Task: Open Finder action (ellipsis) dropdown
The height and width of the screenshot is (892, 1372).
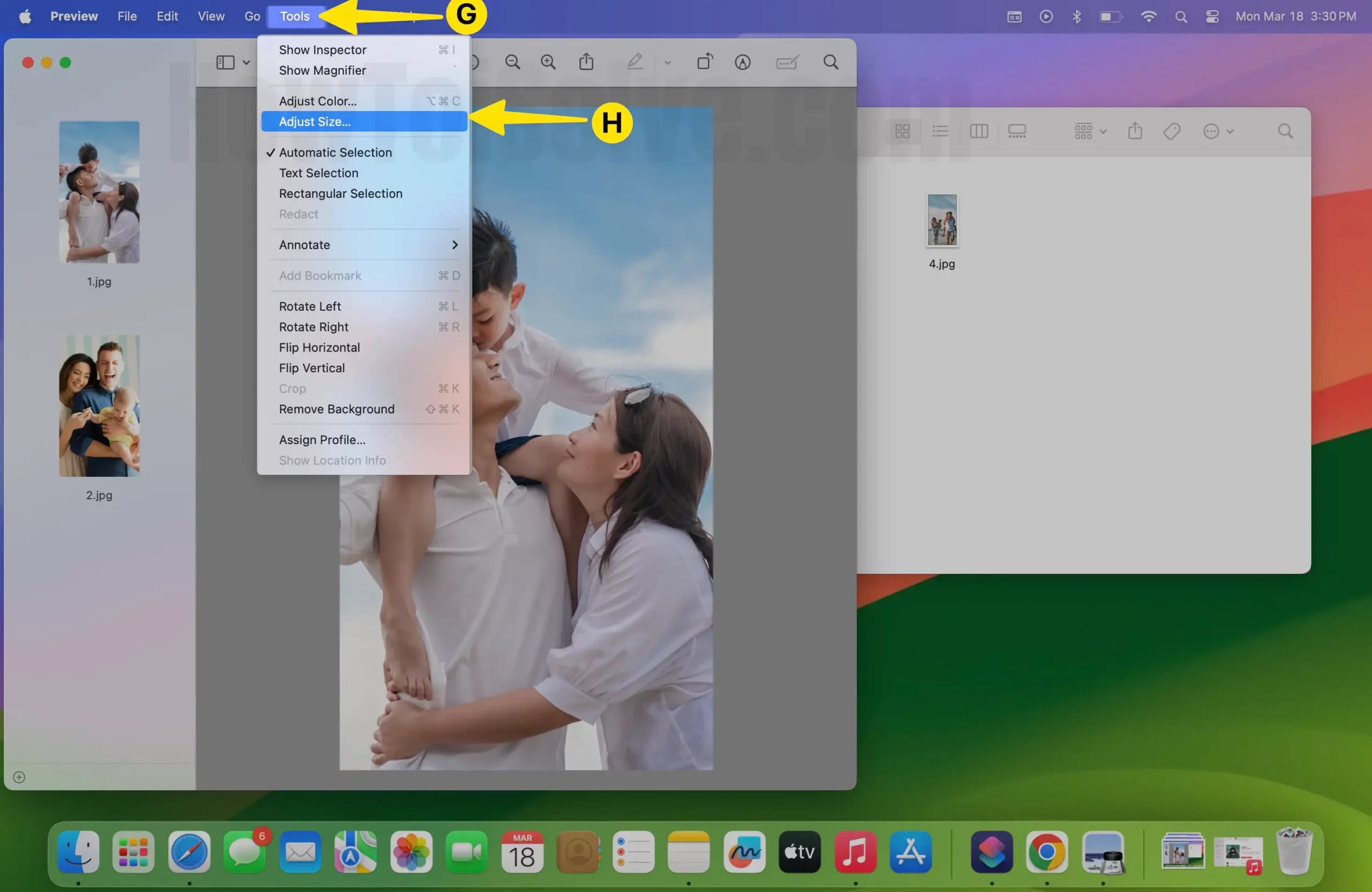Action: (x=1218, y=131)
